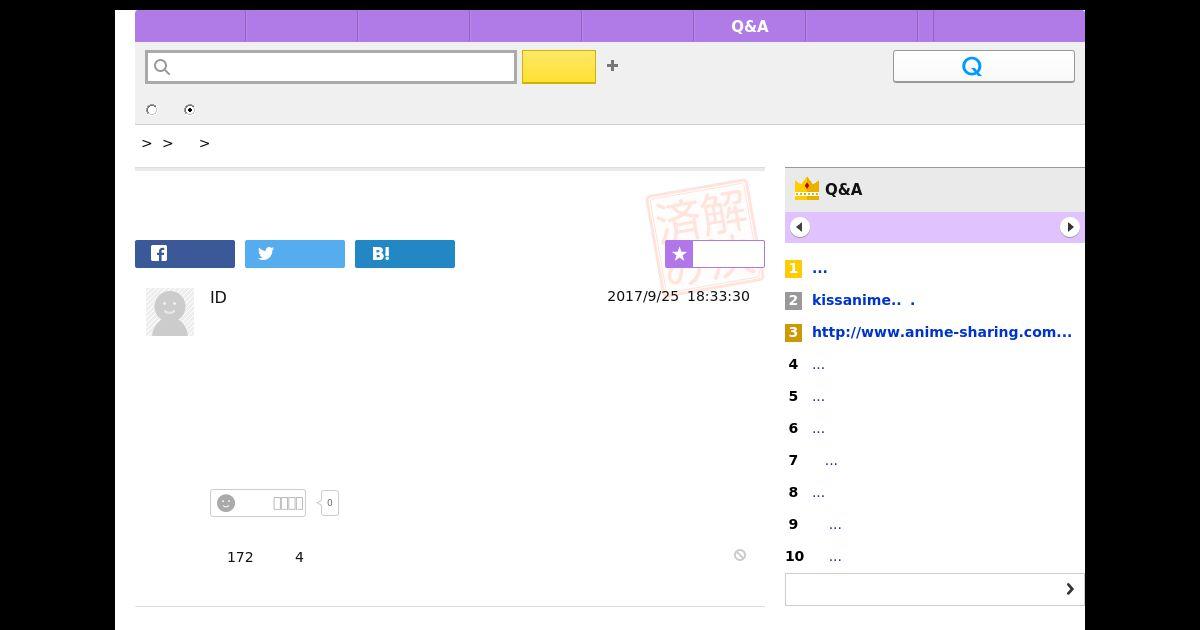This screenshot has width=1200, height=630.
Task: Click the view count 172
Action: click(x=240, y=557)
